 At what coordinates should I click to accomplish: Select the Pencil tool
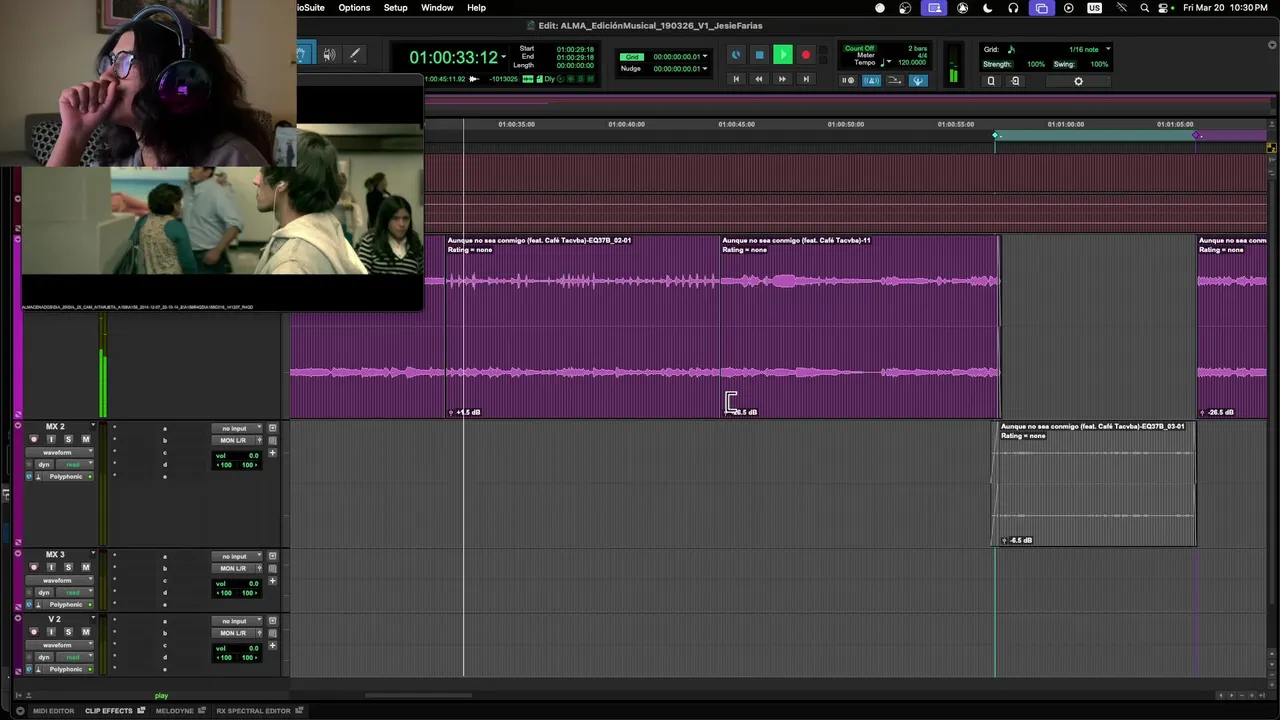pos(354,55)
